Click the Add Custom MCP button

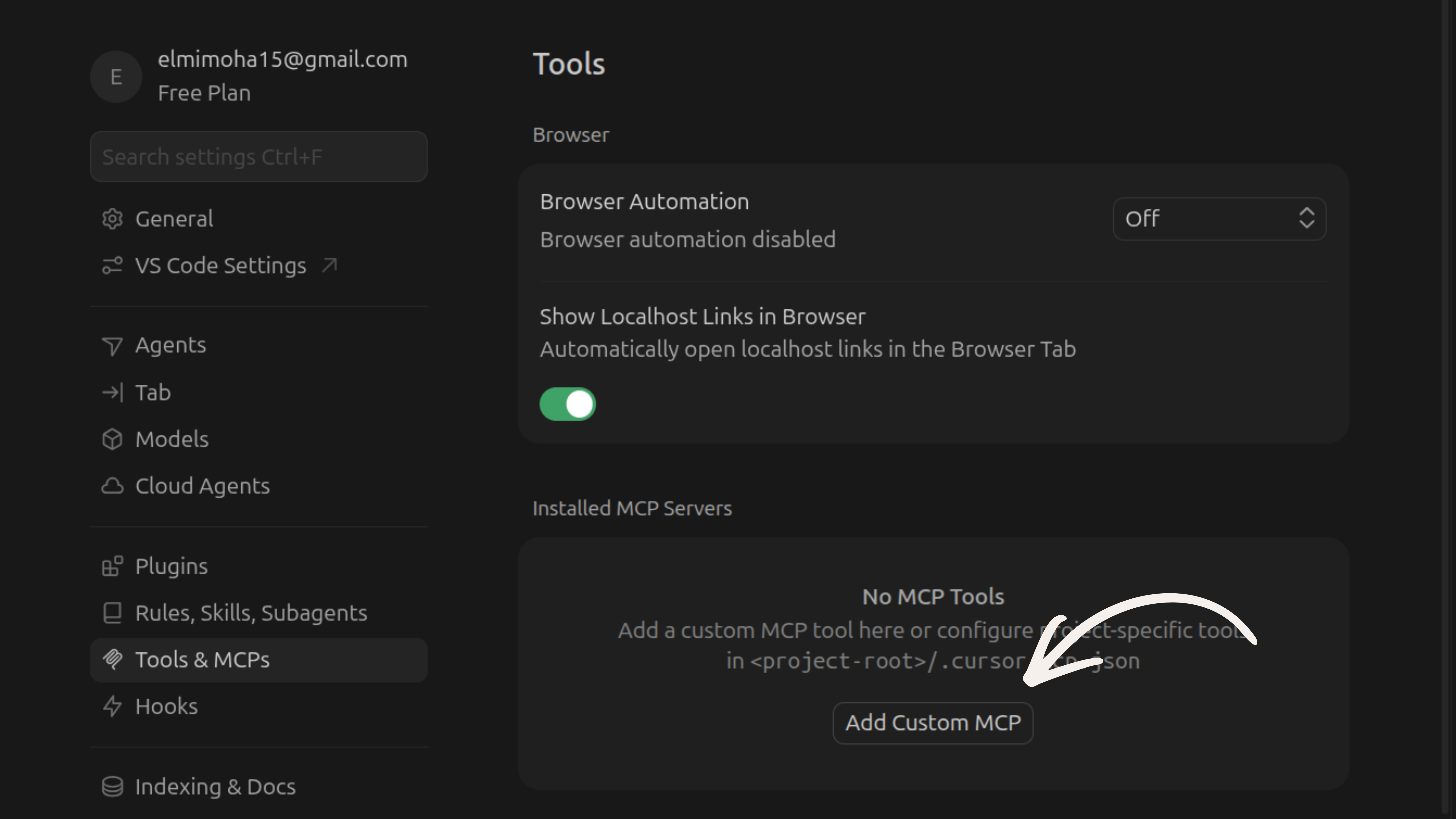coord(933,723)
